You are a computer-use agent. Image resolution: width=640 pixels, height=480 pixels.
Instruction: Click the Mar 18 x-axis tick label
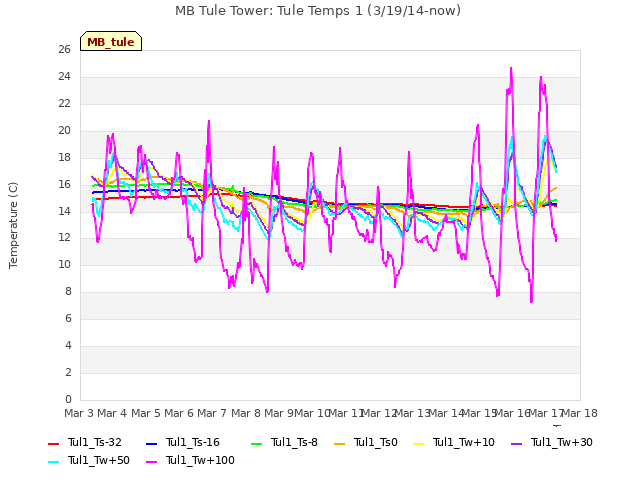[x=580, y=413]
